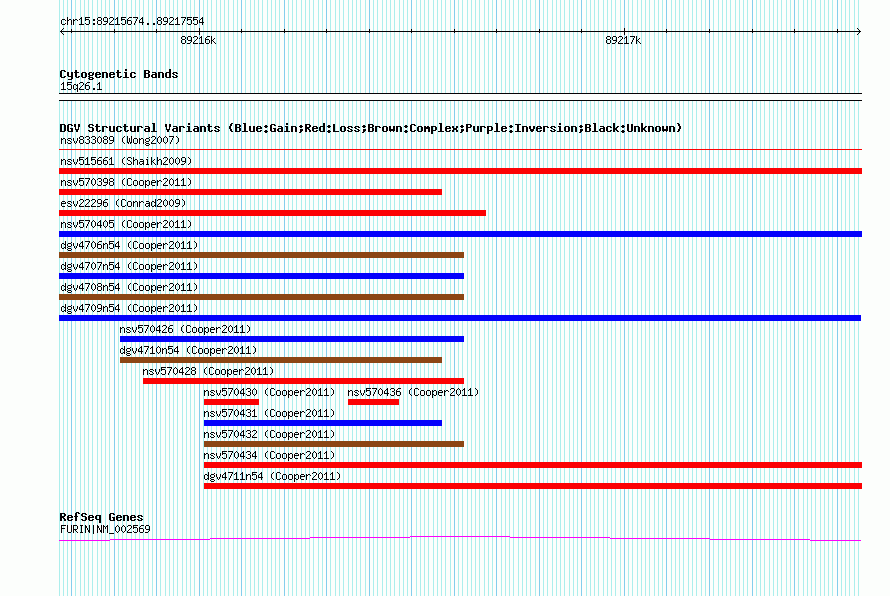Click the thin red nsv833089 variant line
The height and width of the screenshot is (596, 890).
(x=460, y=149)
